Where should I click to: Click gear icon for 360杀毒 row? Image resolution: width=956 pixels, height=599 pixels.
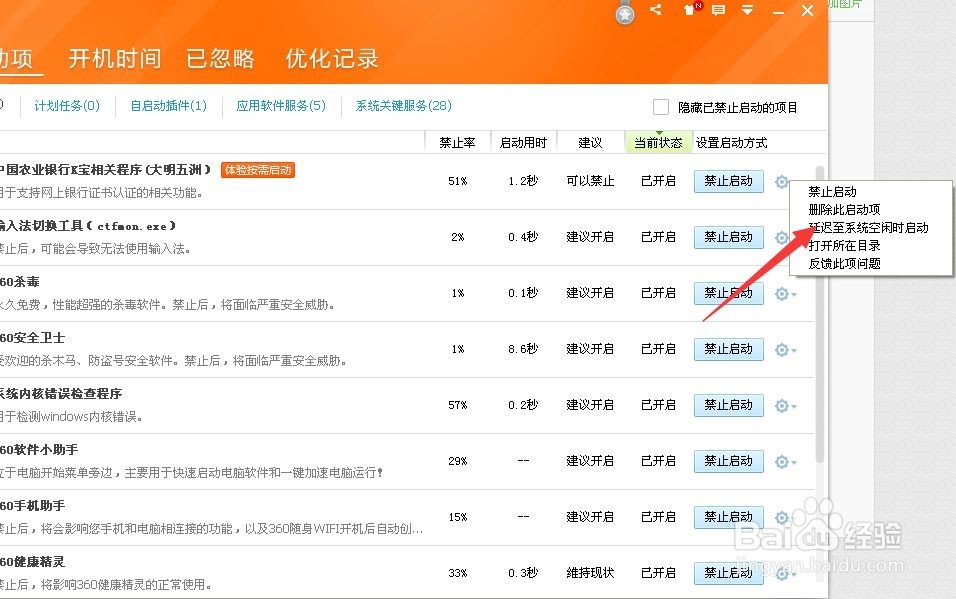pyautogui.click(x=785, y=294)
